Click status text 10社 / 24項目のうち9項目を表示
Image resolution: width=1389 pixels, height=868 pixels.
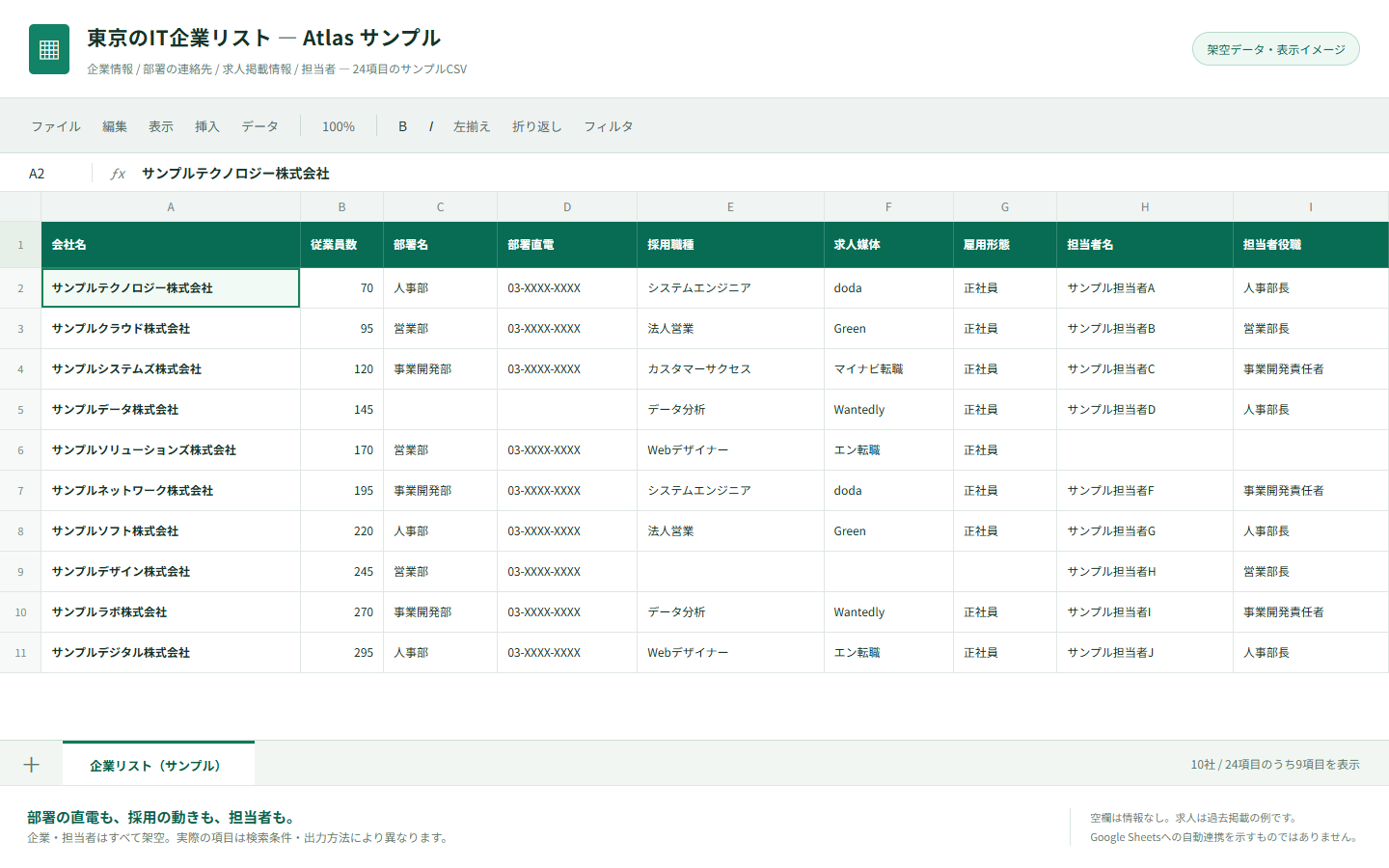[x=1275, y=765]
